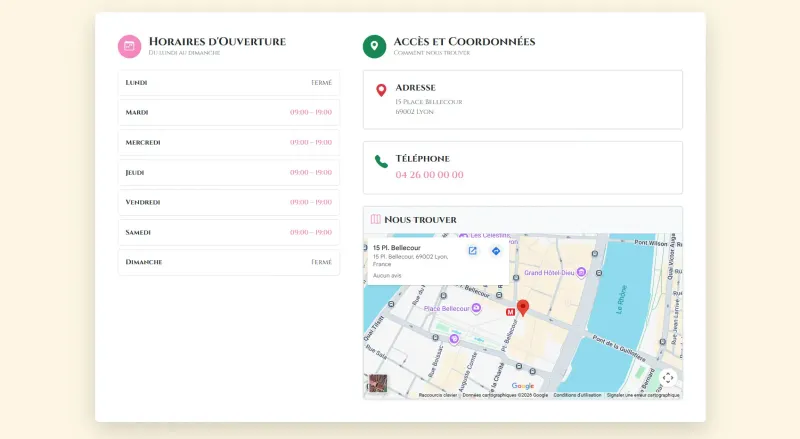Select the Mercredi opening hours row
Screen dimensions: 800x439
(x=228, y=142)
